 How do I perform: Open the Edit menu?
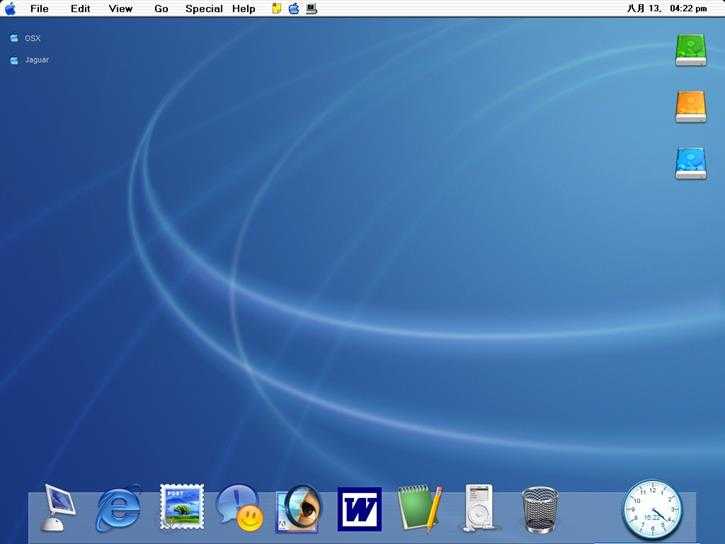pos(80,9)
